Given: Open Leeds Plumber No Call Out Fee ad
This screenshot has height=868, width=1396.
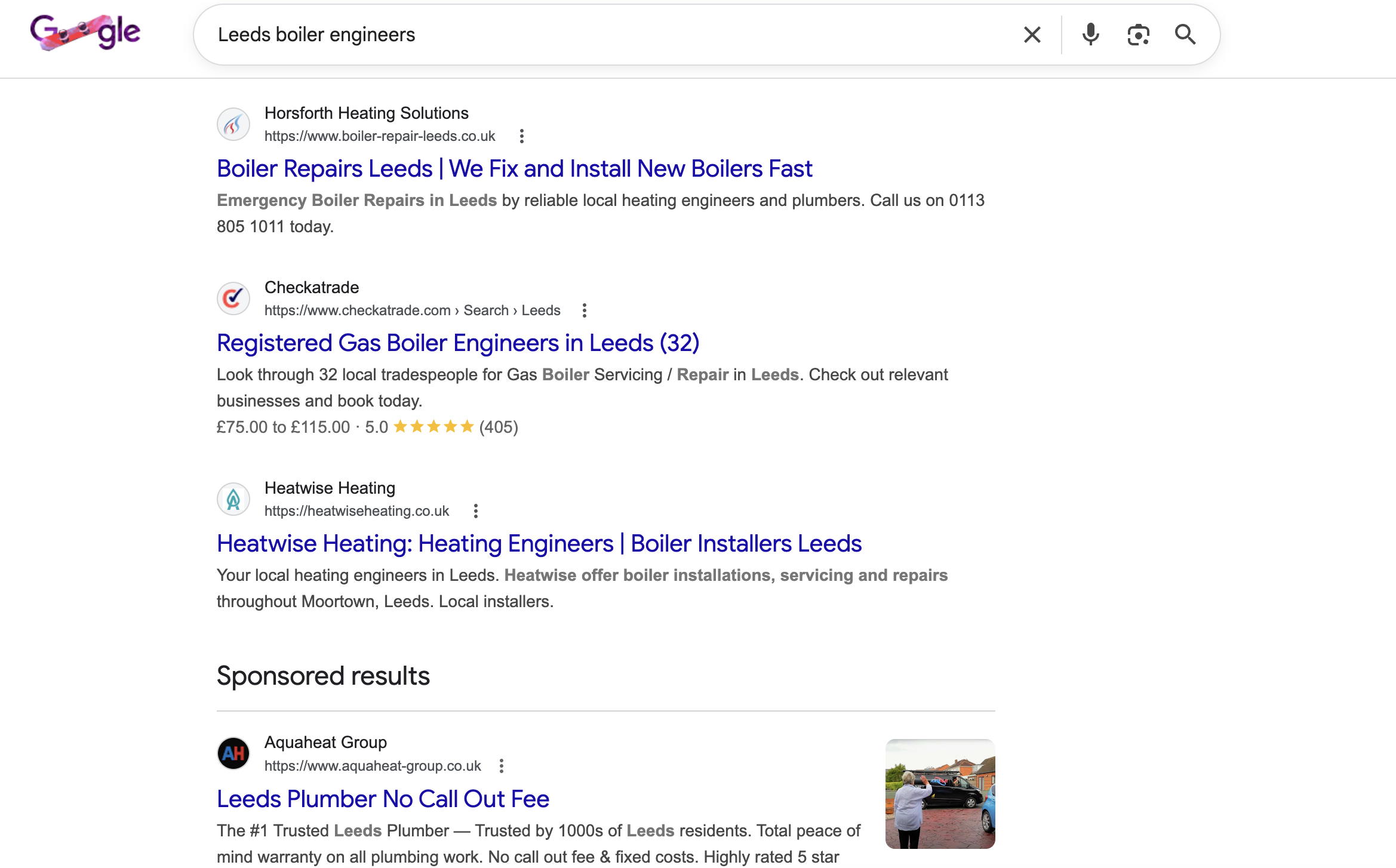Looking at the screenshot, I should (x=383, y=799).
